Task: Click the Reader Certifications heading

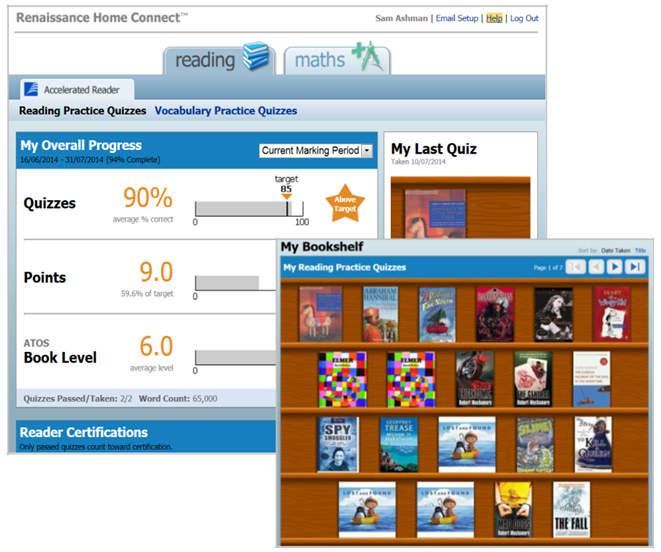Action: click(x=83, y=432)
